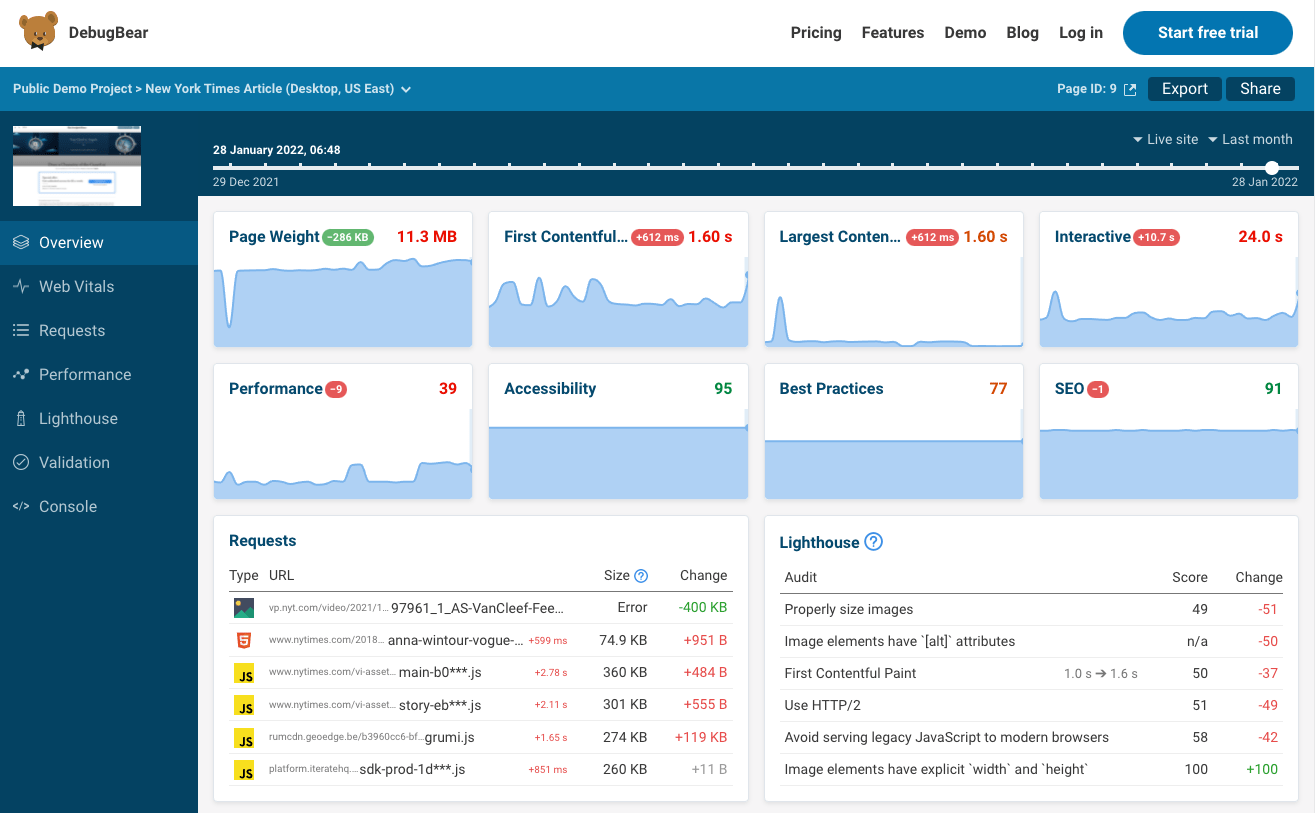Open the Blog link in header
1315x813 pixels.
coord(1022,33)
